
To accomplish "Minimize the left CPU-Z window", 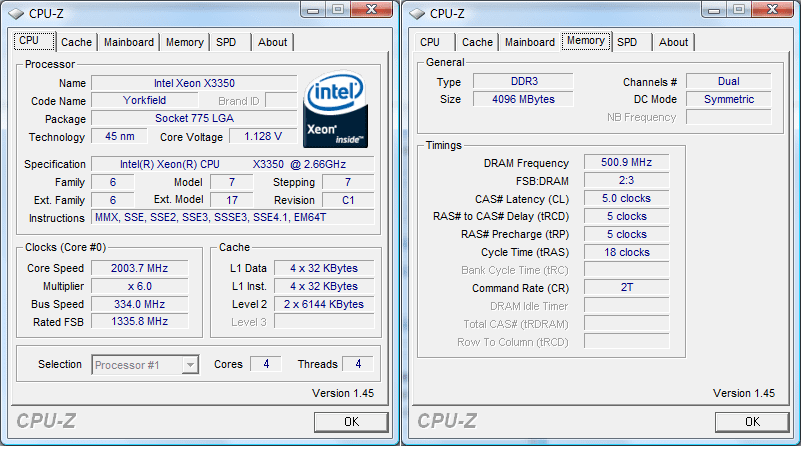I will [312, 10].
